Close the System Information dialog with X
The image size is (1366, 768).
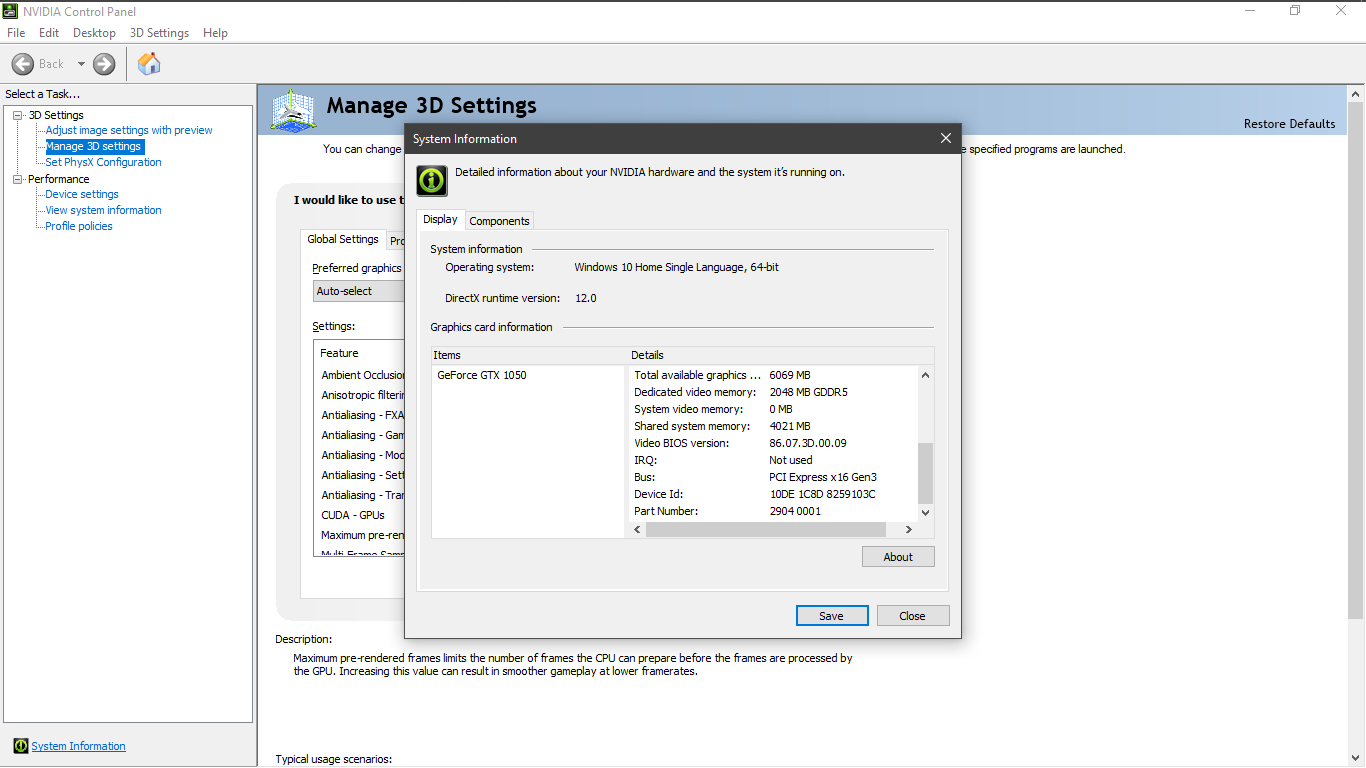pyautogui.click(x=946, y=139)
